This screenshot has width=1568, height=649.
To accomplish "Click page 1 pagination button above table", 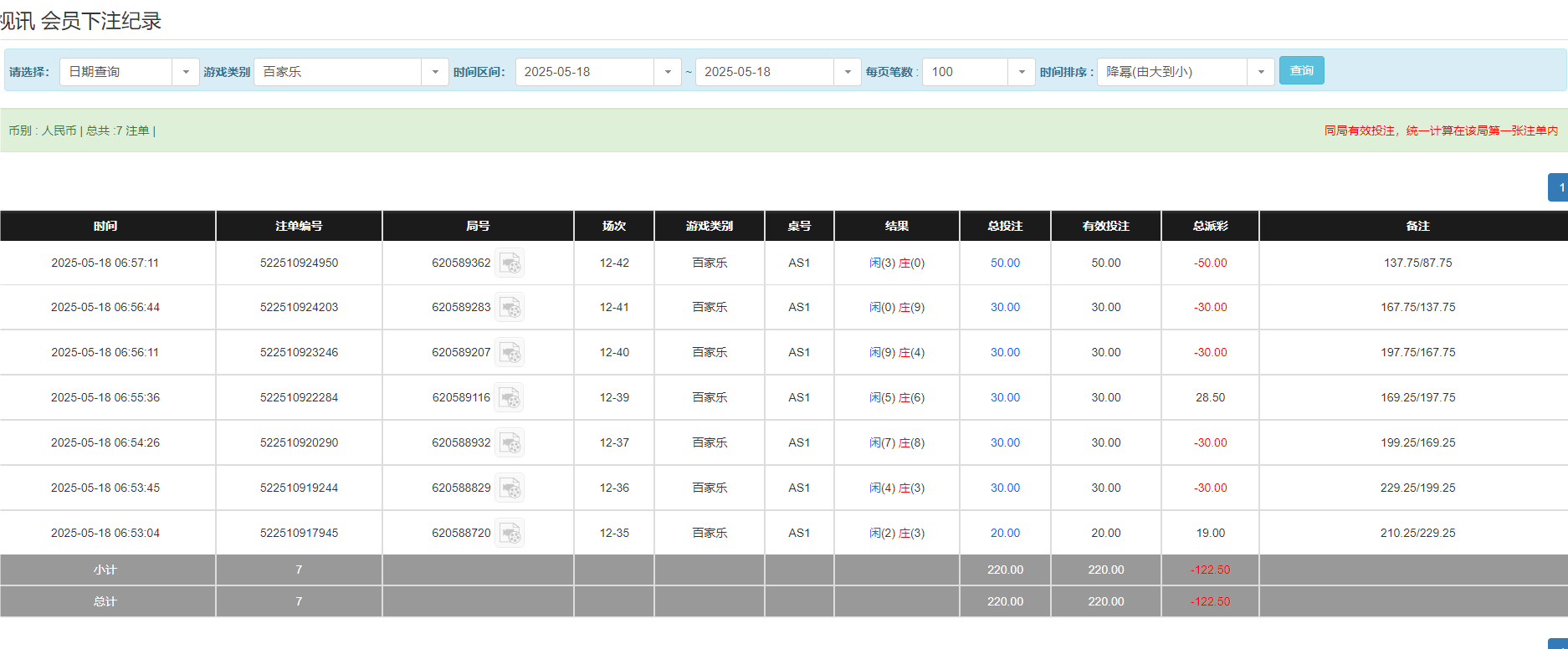I will 1559,187.
